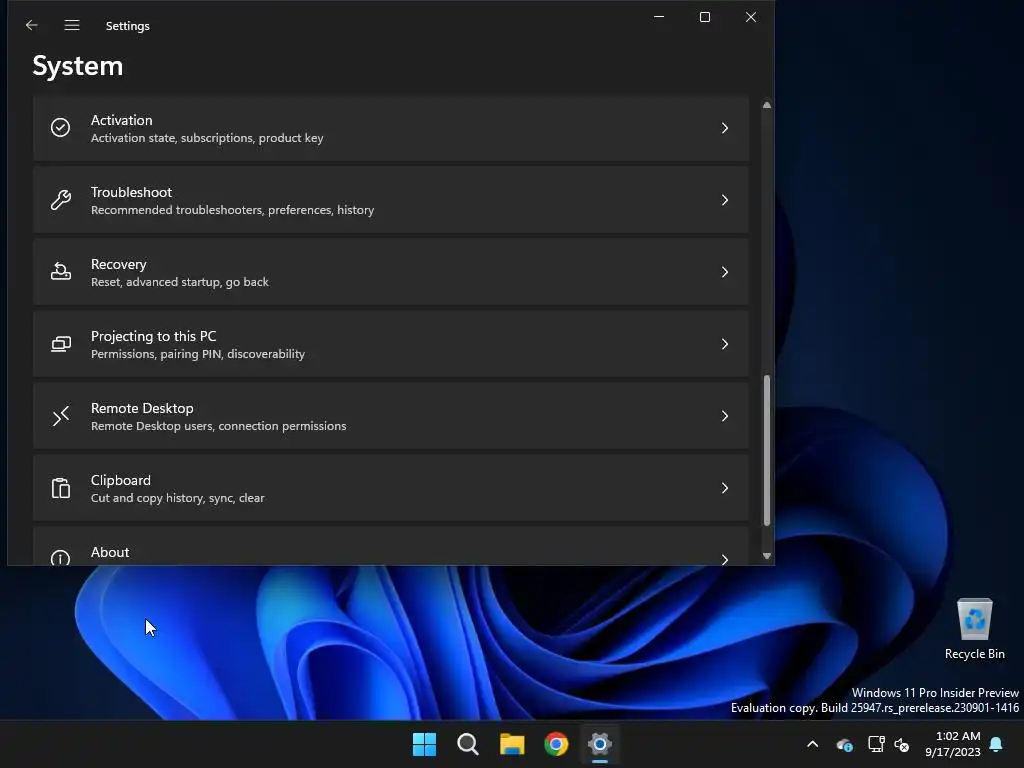The height and width of the screenshot is (768, 1024).
Task: Click the System page heading
Action: (x=78, y=66)
